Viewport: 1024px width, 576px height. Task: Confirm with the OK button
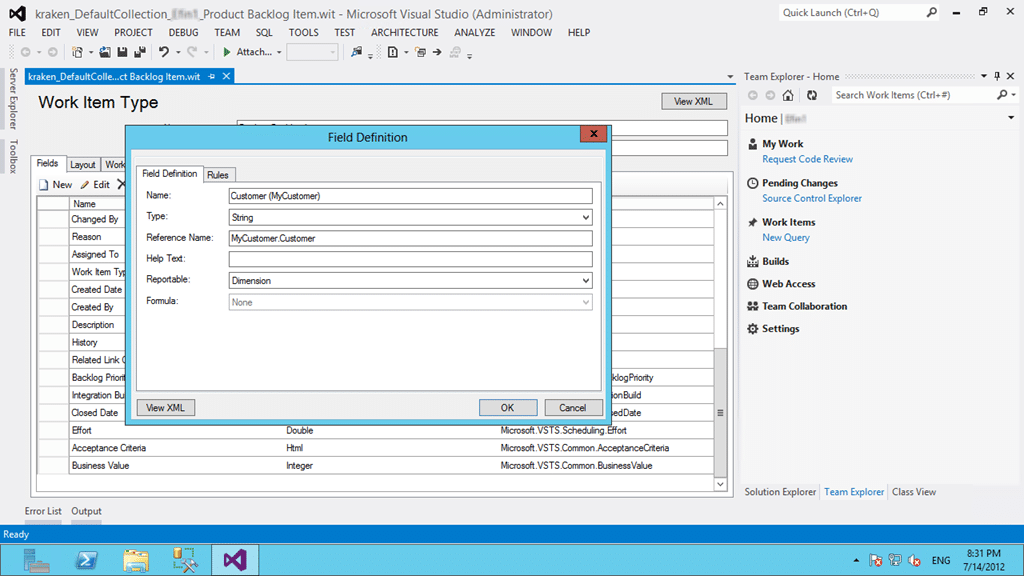507,408
